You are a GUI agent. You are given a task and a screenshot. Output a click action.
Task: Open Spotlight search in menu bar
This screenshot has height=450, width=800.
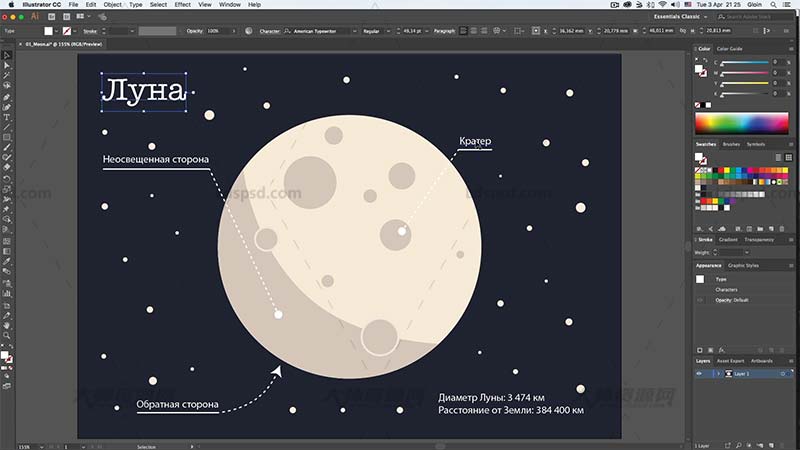click(x=773, y=5)
